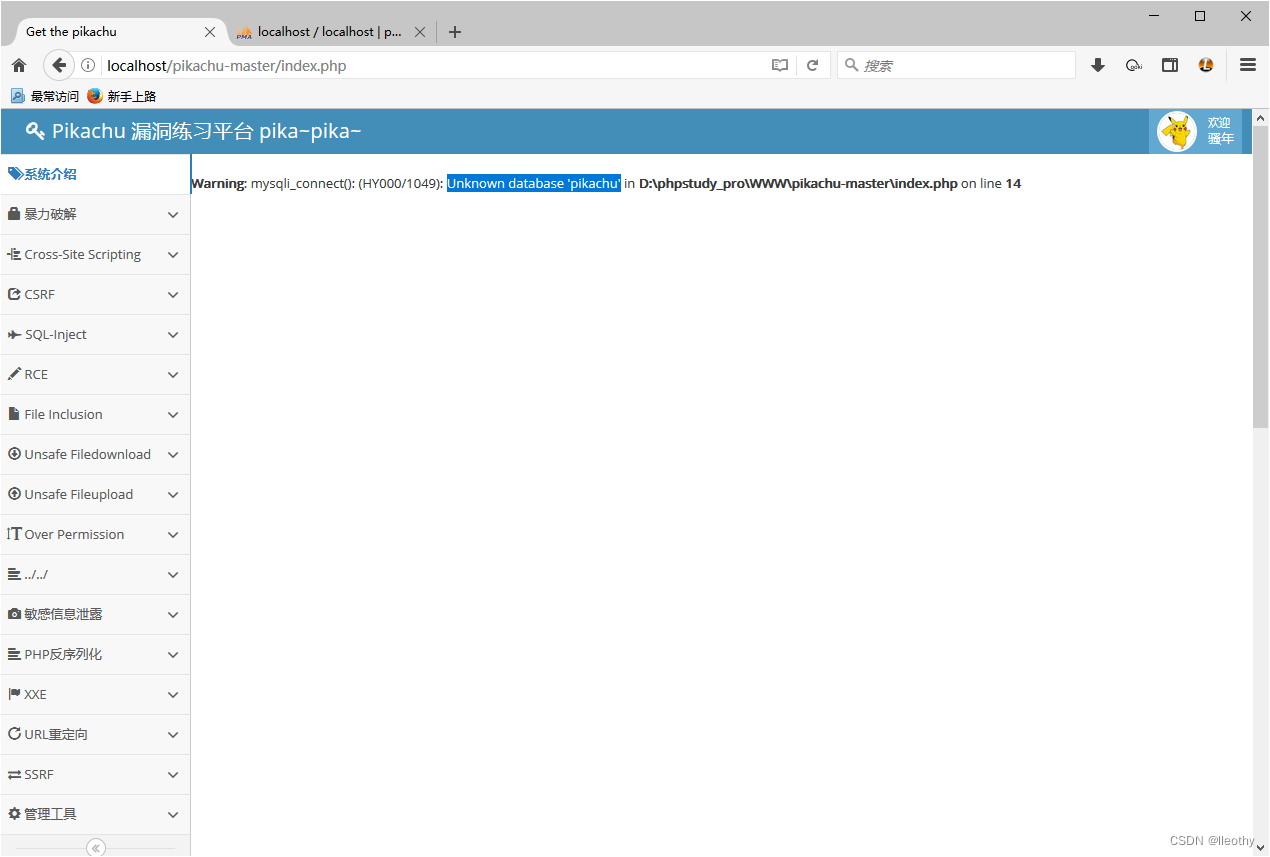Click the redo icon beside URL重定向
Screen dimensions: 1270x857
[x=14, y=734]
